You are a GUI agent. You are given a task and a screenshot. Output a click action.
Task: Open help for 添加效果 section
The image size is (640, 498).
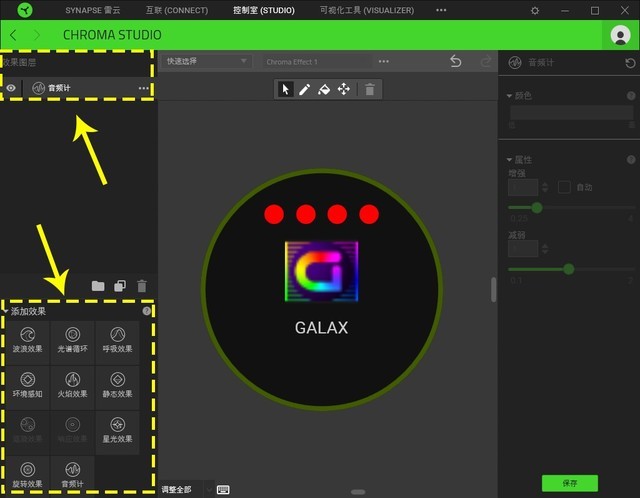click(x=147, y=311)
